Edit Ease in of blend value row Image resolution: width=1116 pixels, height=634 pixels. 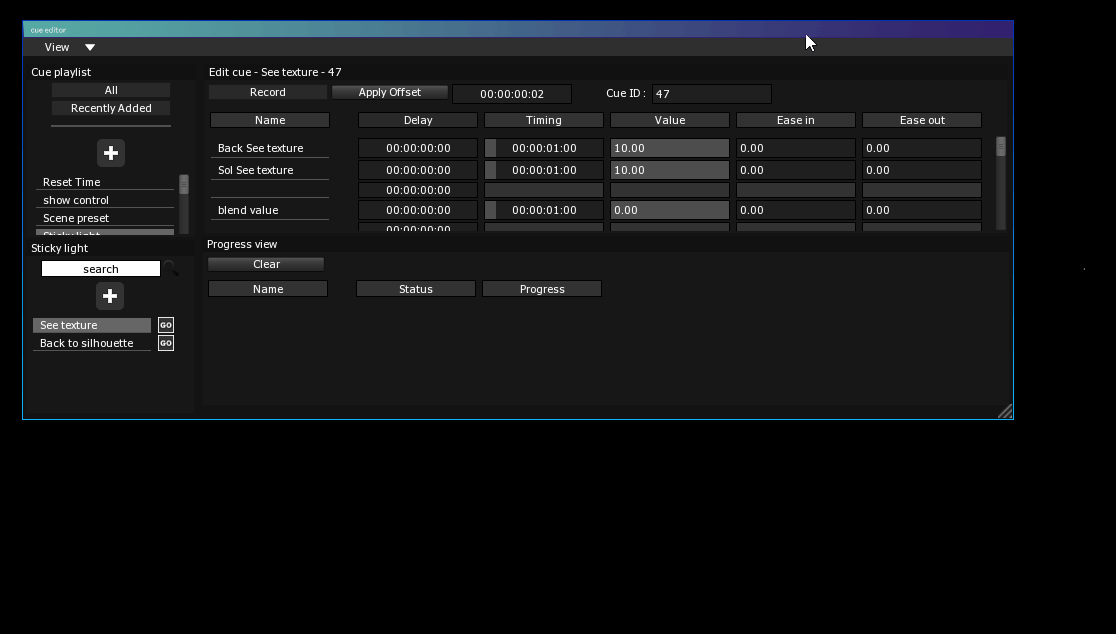[x=796, y=210]
